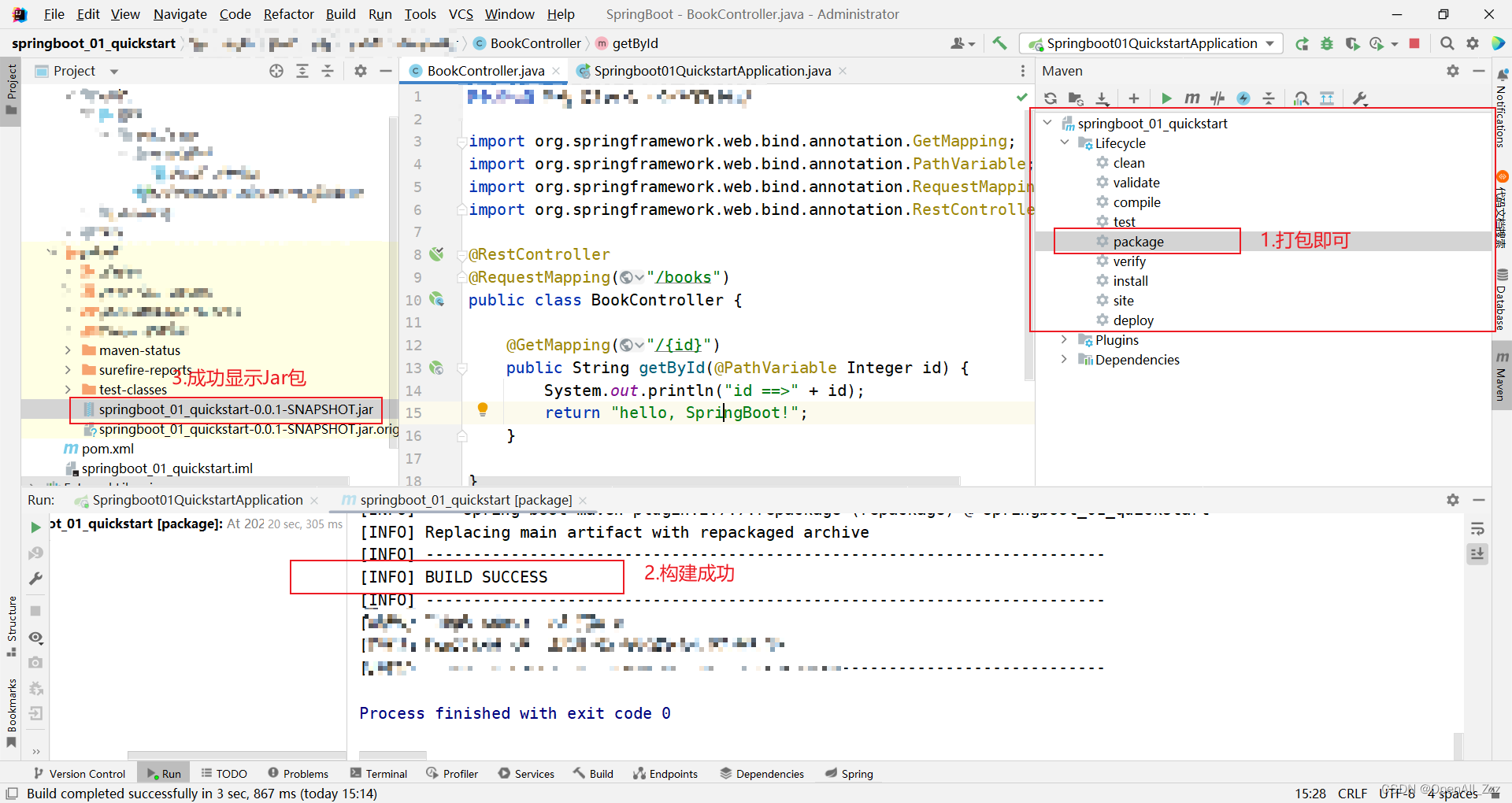The height and width of the screenshot is (803, 1512).
Task: Collapse all in Project panel
Action: (328, 71)
